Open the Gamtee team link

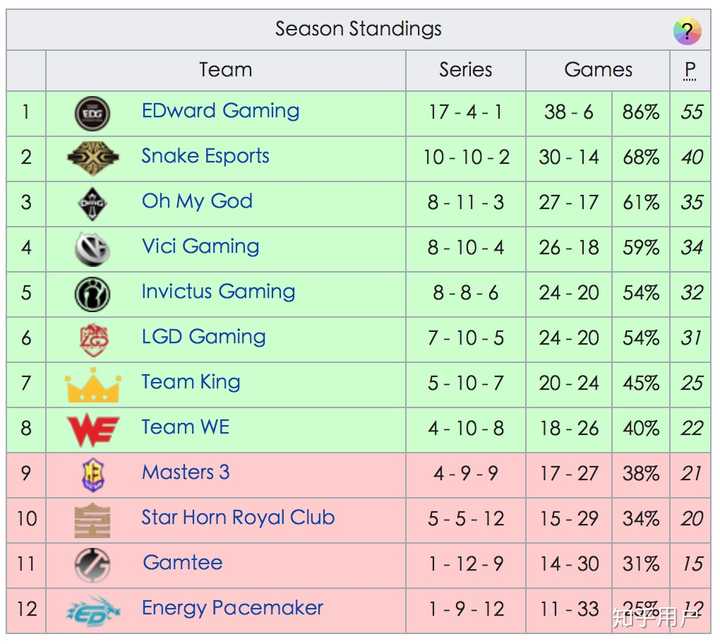click(x=182, y=563)
